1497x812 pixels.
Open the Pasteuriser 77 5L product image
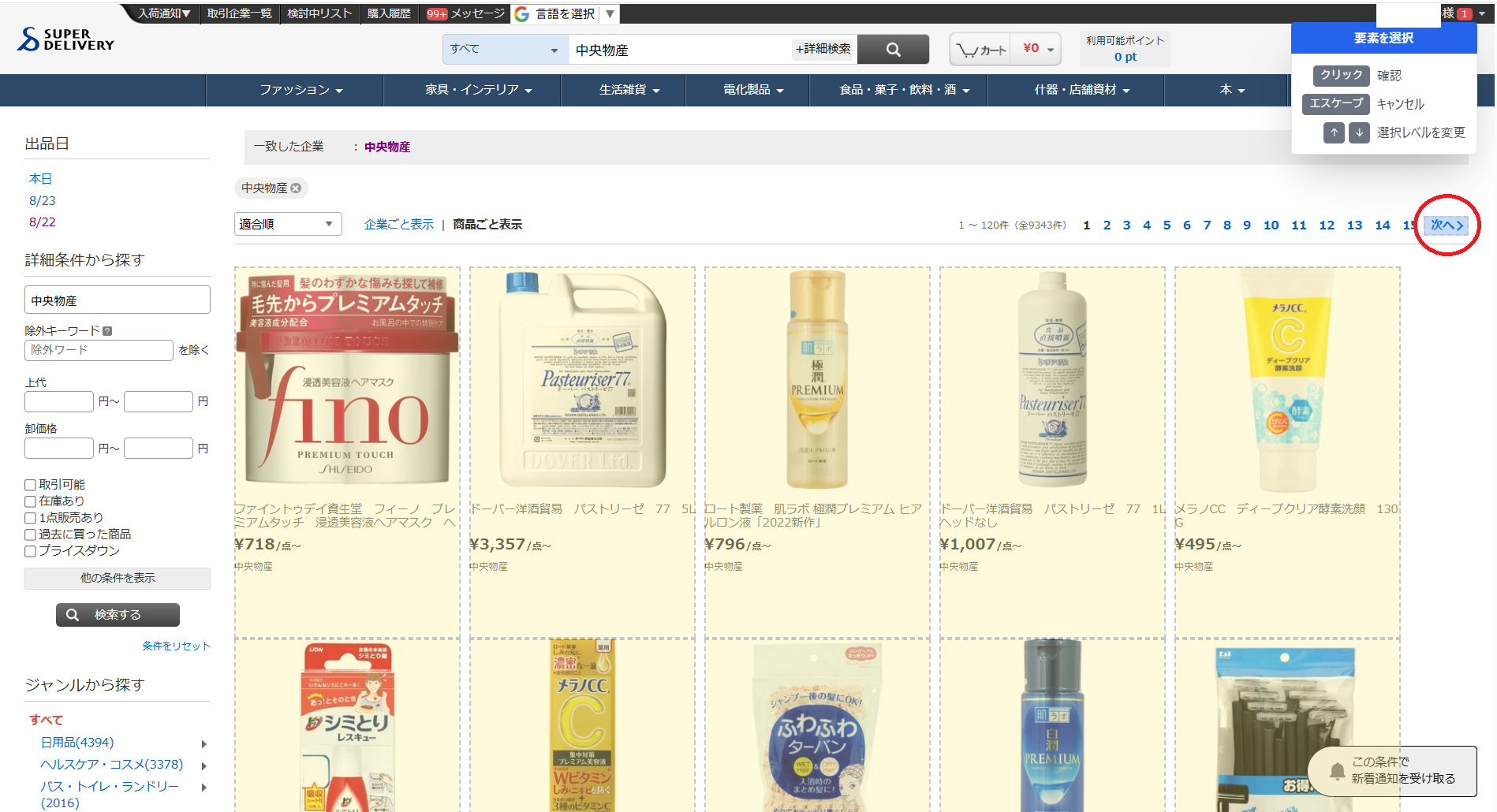[x=582, y=381]
